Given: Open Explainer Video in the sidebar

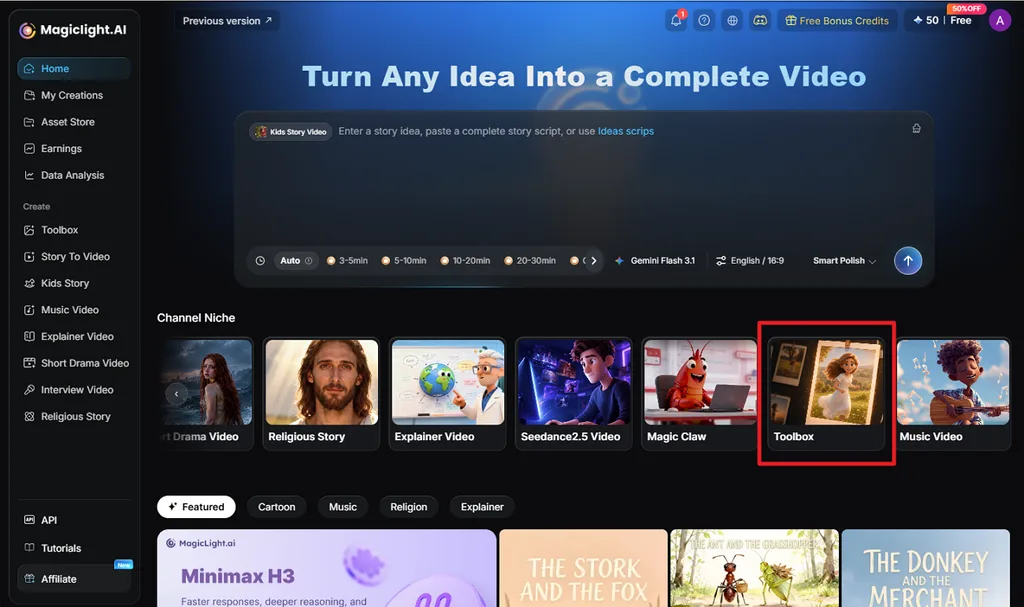Looking at the screenshot, I should [x=74, y=336].
